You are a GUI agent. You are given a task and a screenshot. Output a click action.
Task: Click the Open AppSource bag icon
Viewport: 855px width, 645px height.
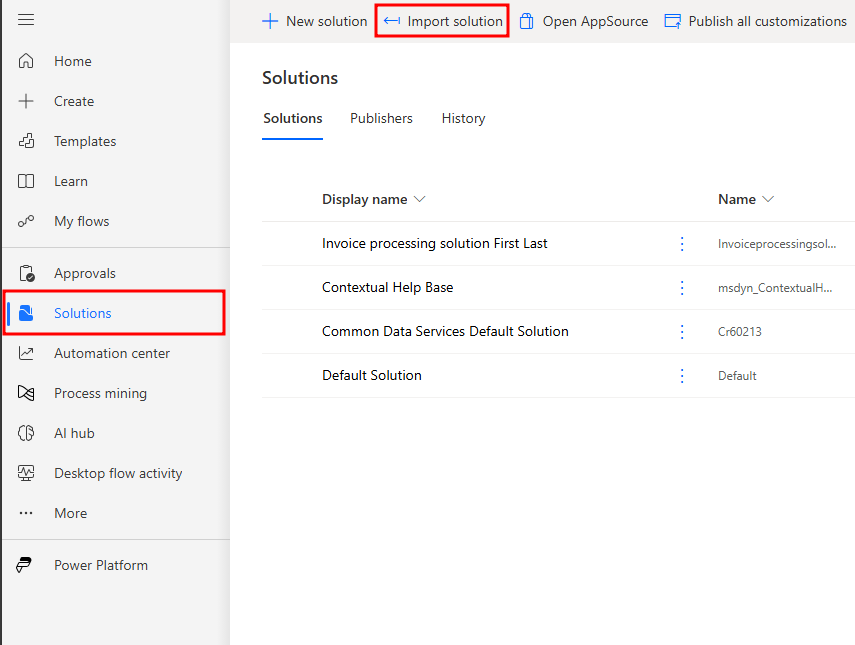click(526, 21)
